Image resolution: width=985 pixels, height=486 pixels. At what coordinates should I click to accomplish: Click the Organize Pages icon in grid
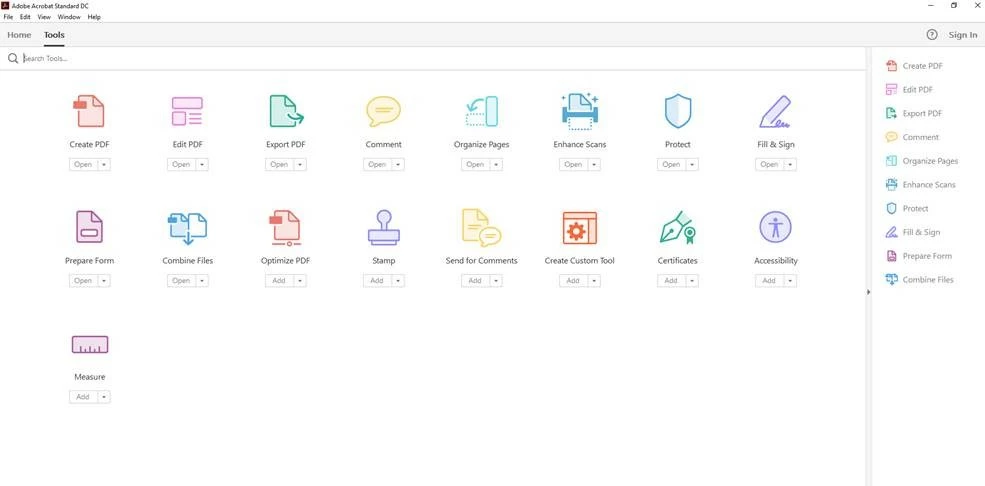[x=482, y=111]
